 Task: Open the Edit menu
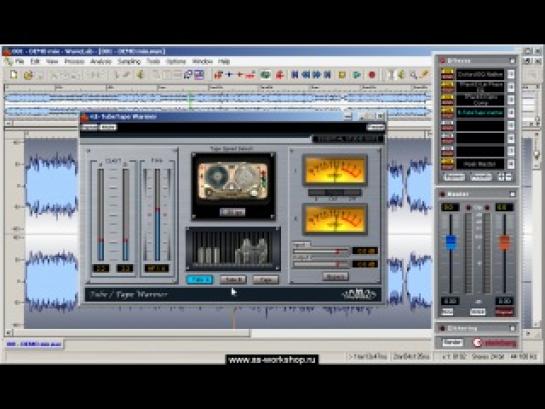click(x=35, y=62)
